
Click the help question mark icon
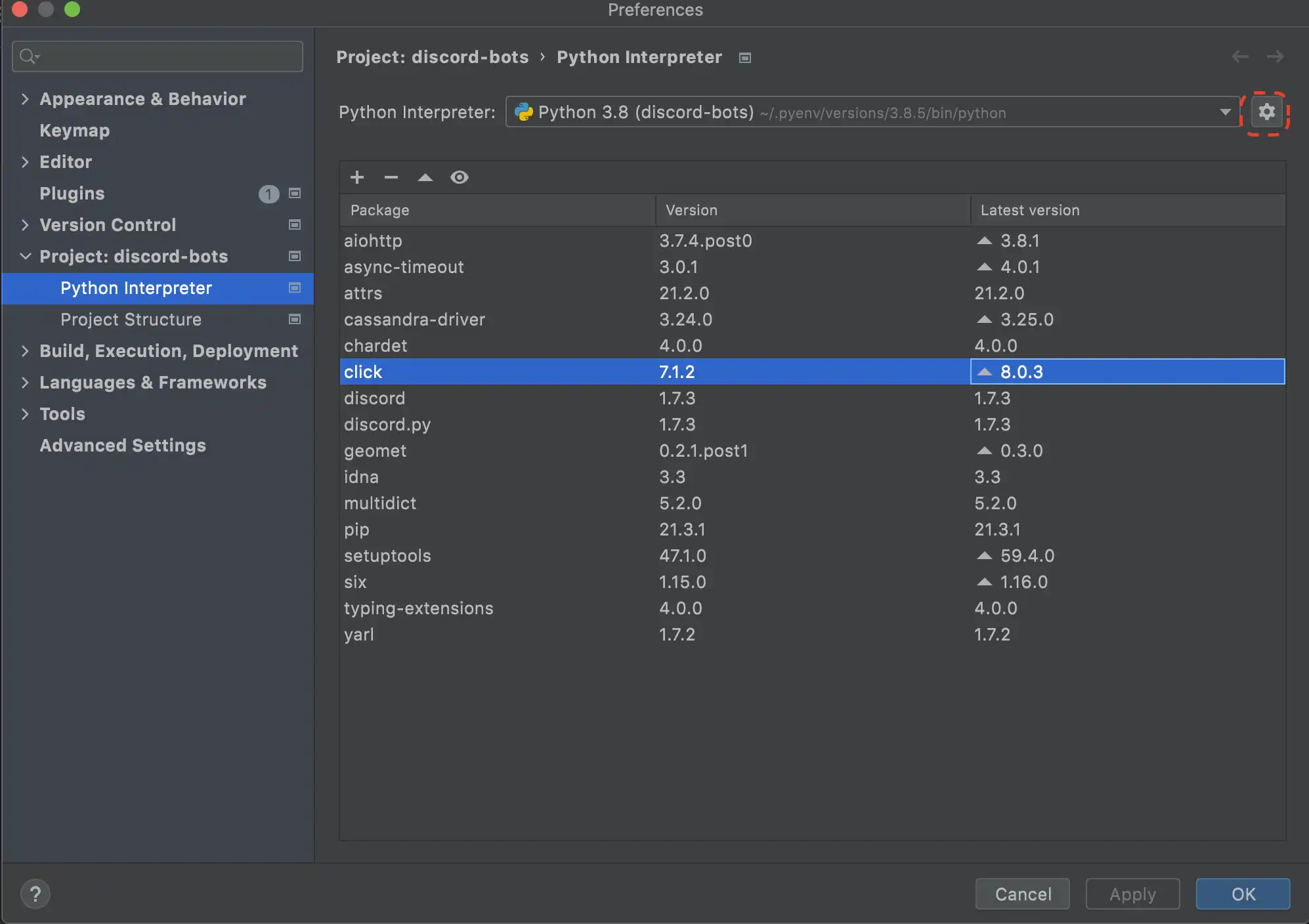(35, 894)
